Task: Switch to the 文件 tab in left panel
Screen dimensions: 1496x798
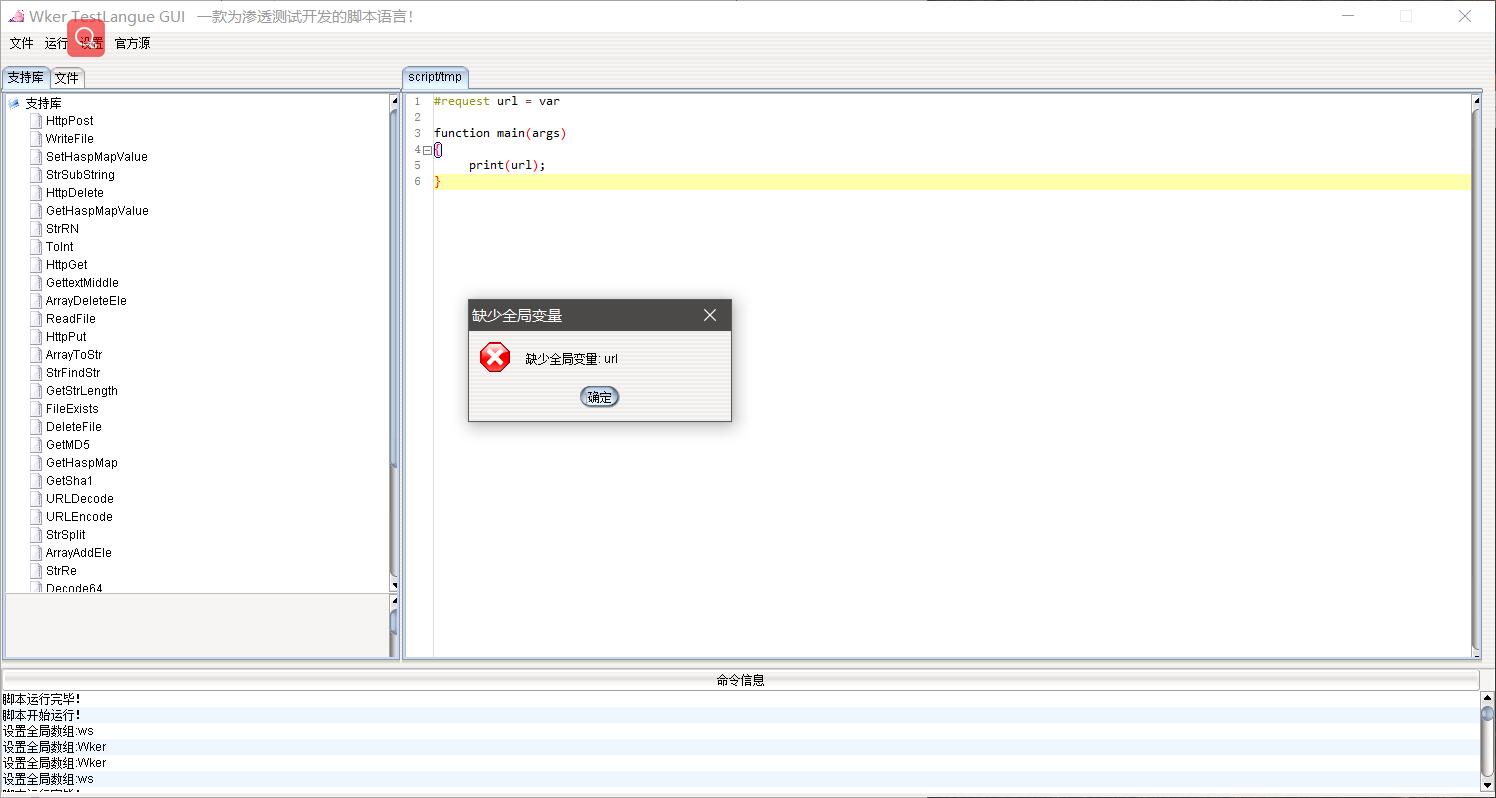Action: pos(67,78)
